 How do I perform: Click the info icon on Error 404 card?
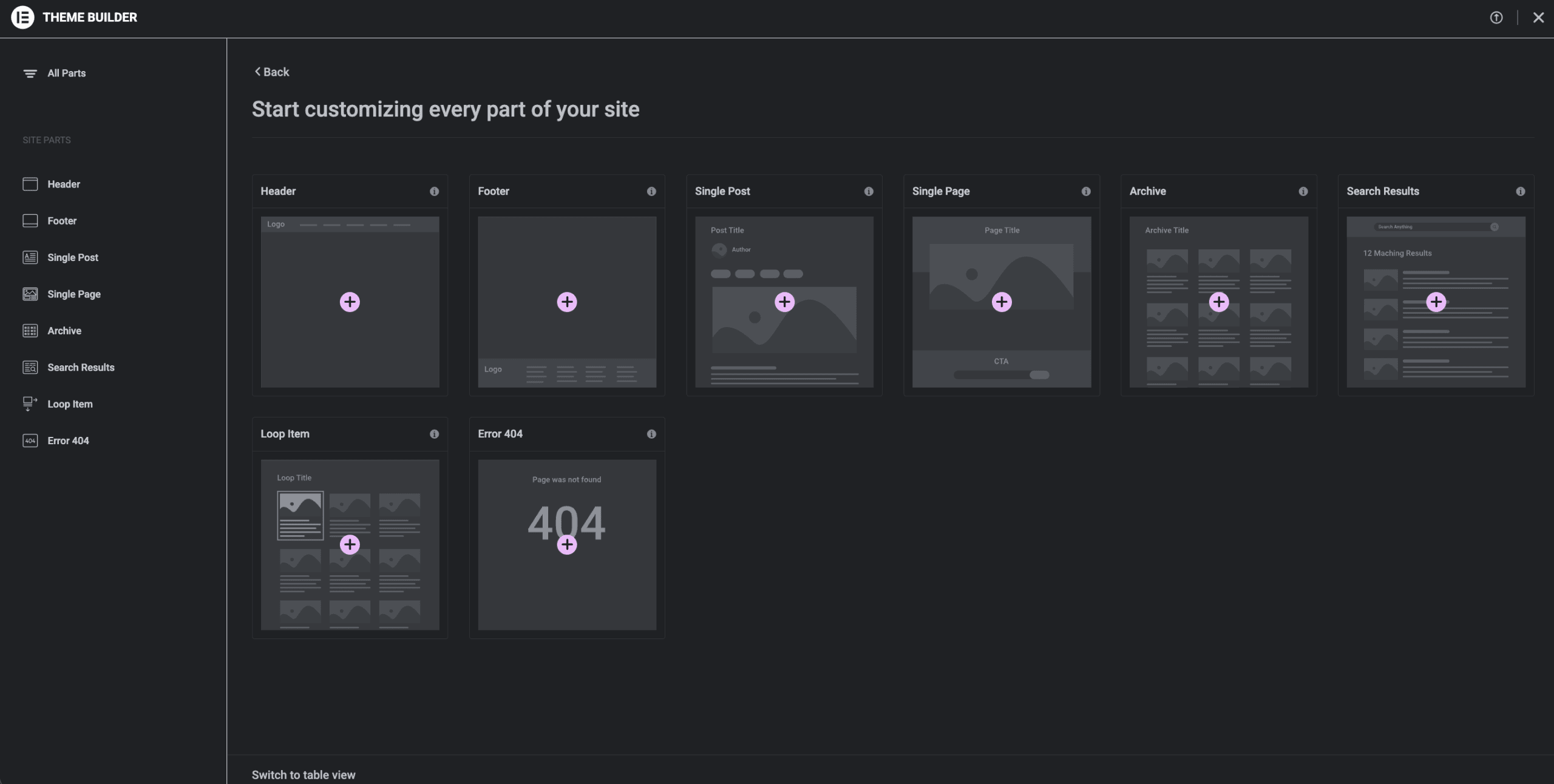pos(651,434)
